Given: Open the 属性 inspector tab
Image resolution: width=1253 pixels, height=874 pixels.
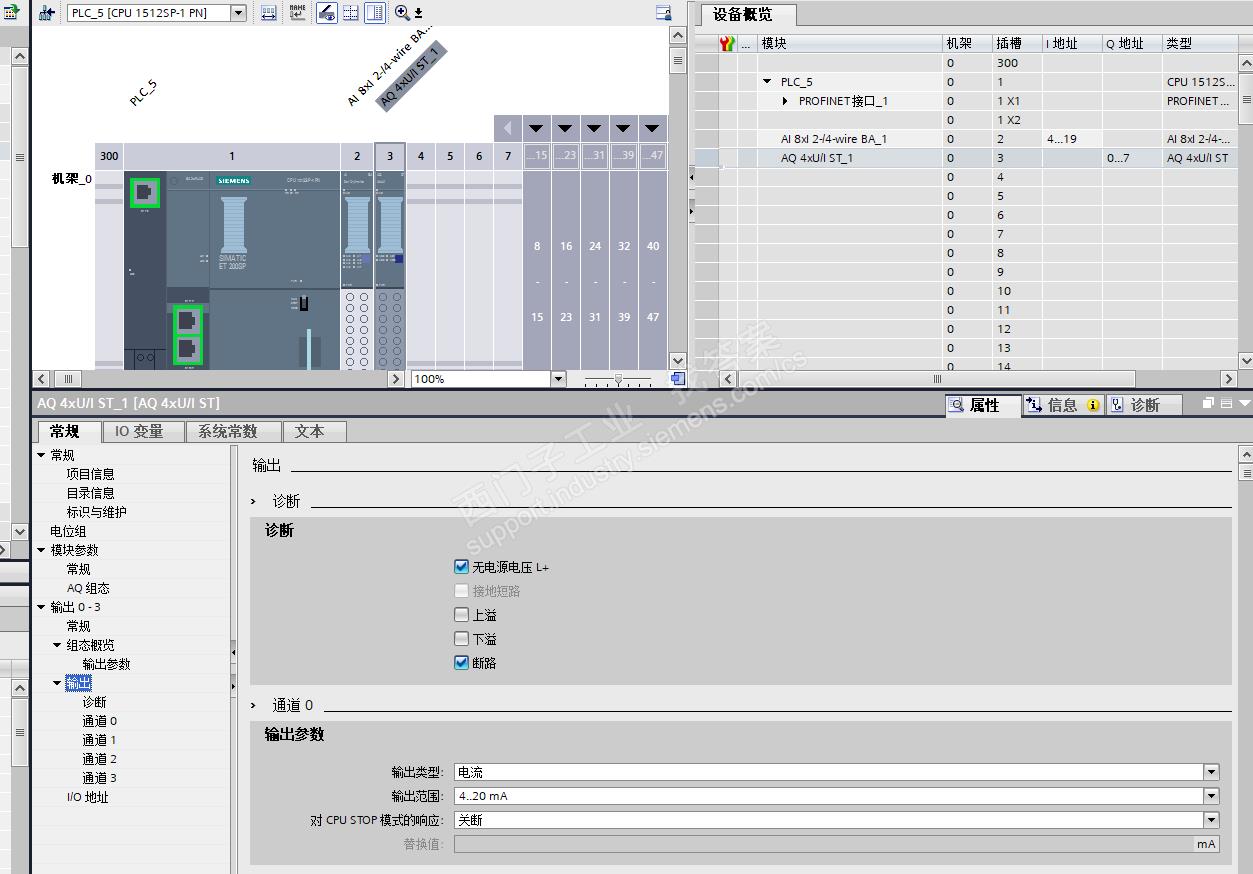Looking at the screenshot, I should pos(983,405).
